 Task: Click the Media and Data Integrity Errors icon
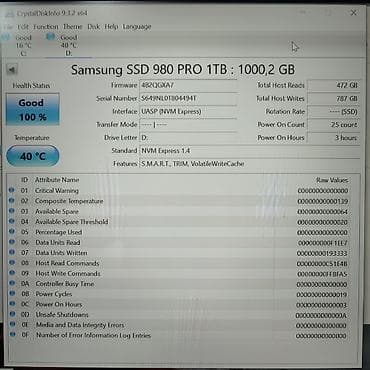pos(12,324)
